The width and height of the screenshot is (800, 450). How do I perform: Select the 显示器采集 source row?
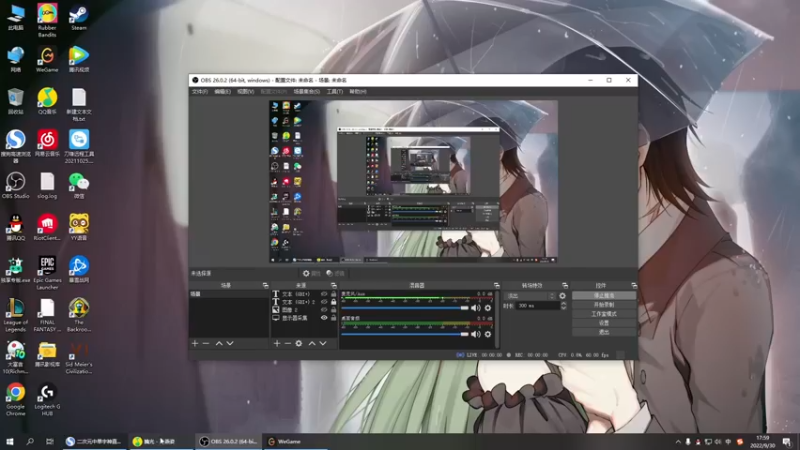click(x=304, y=318)
